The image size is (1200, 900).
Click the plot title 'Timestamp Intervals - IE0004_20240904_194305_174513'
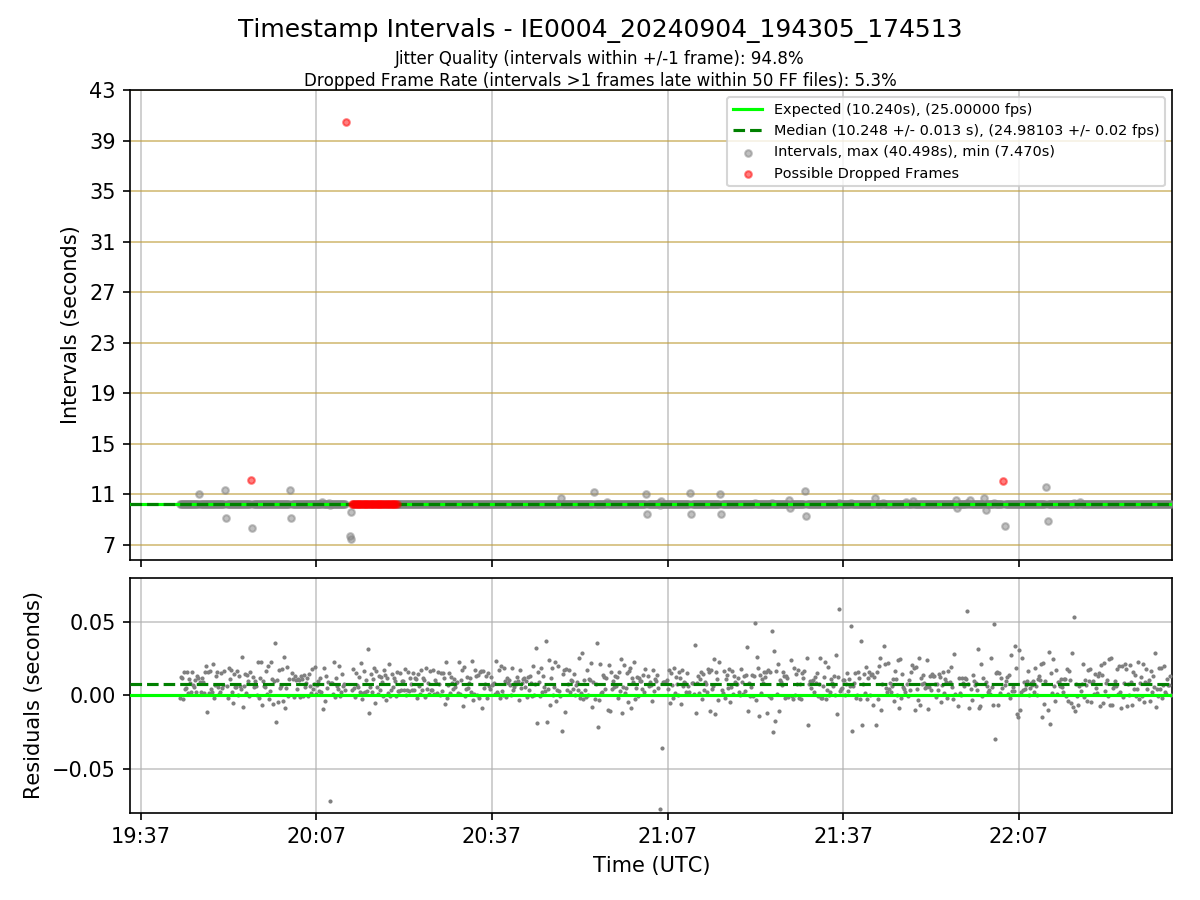pos(600,29)
